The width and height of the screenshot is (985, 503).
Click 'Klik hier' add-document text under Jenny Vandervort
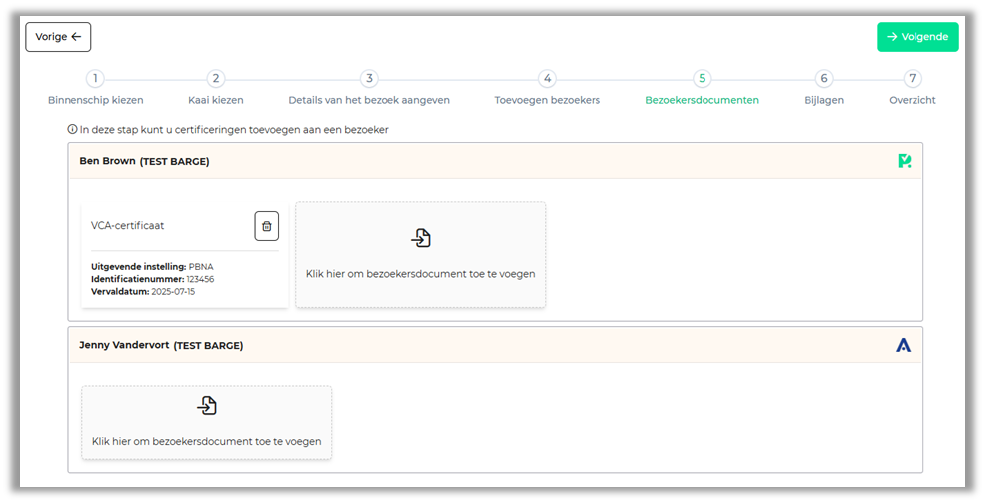pyautogui.click(x=207, y=441)
